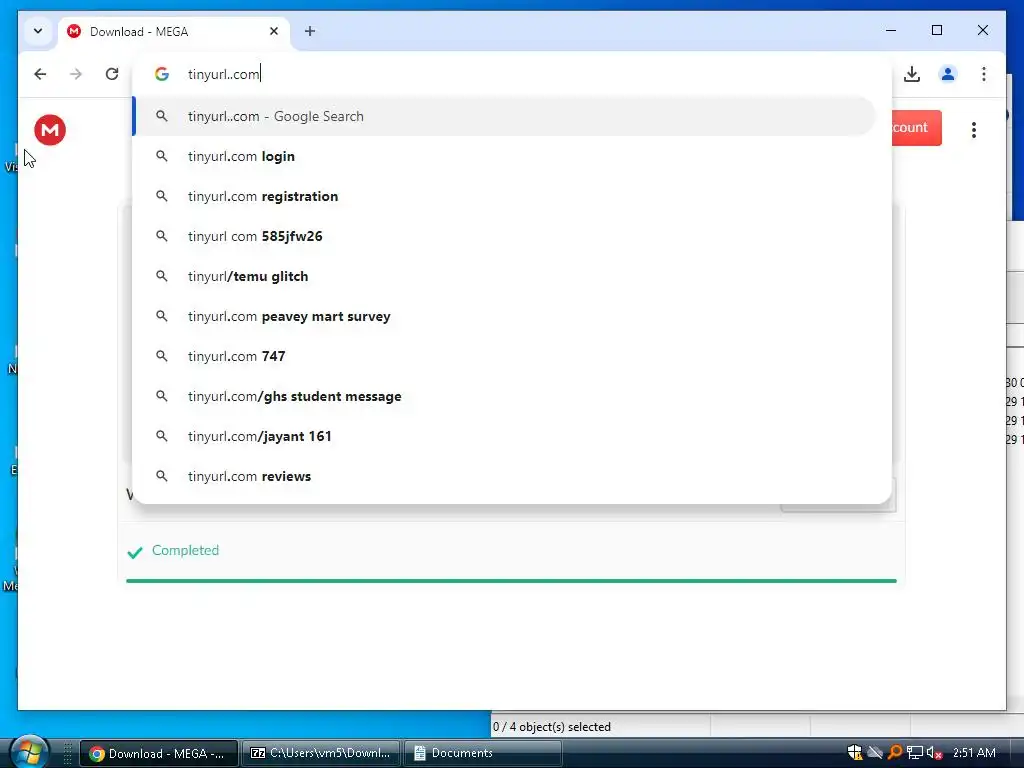This screenshot has height=768, width=1024.
Task: Click the security shield tray icon
Action: tap(855, 753)
